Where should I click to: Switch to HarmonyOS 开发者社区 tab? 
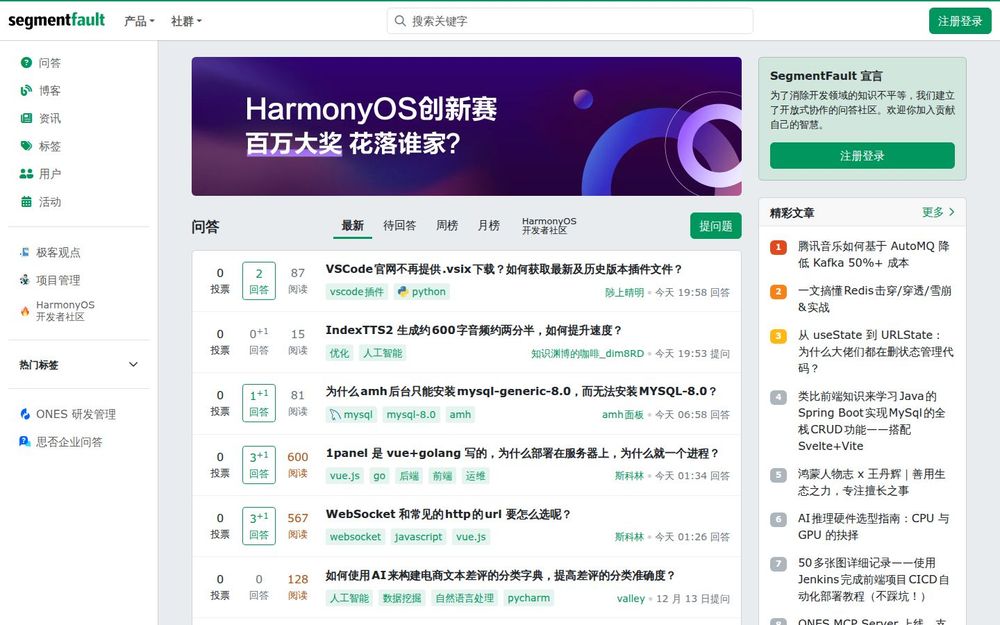(x=549, y=225)
